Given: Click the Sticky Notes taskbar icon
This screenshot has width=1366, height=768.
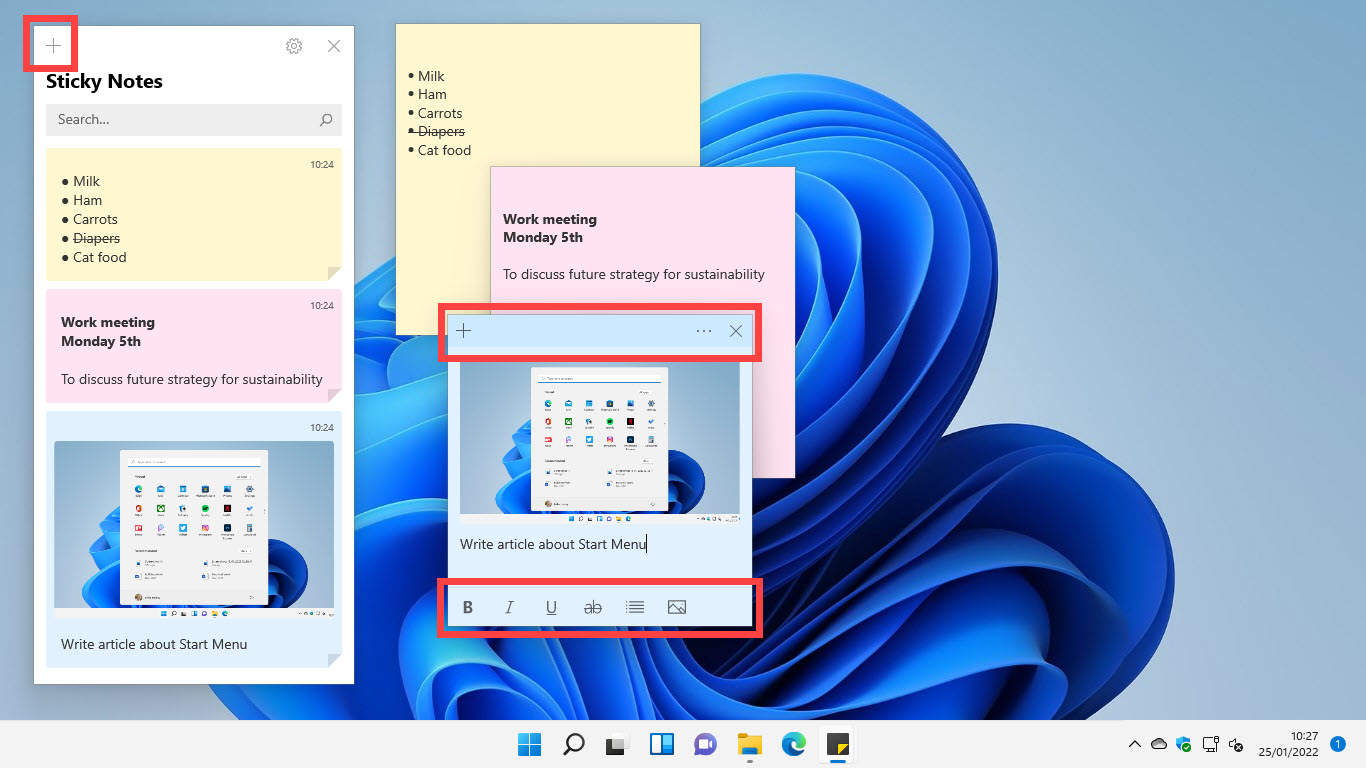Looking at the screenshot, I should point(836,744).
